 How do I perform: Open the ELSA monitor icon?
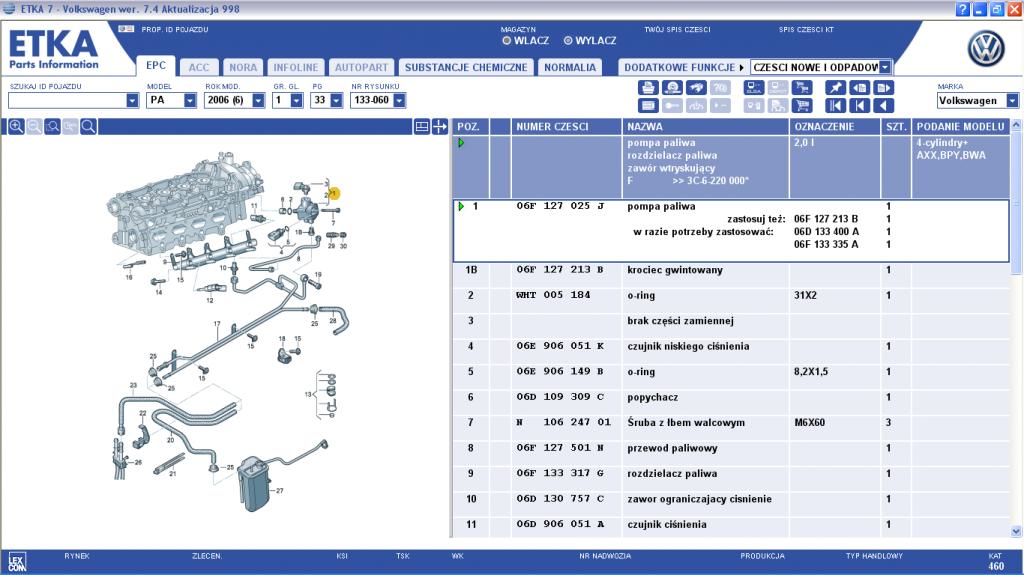[754, 88]
